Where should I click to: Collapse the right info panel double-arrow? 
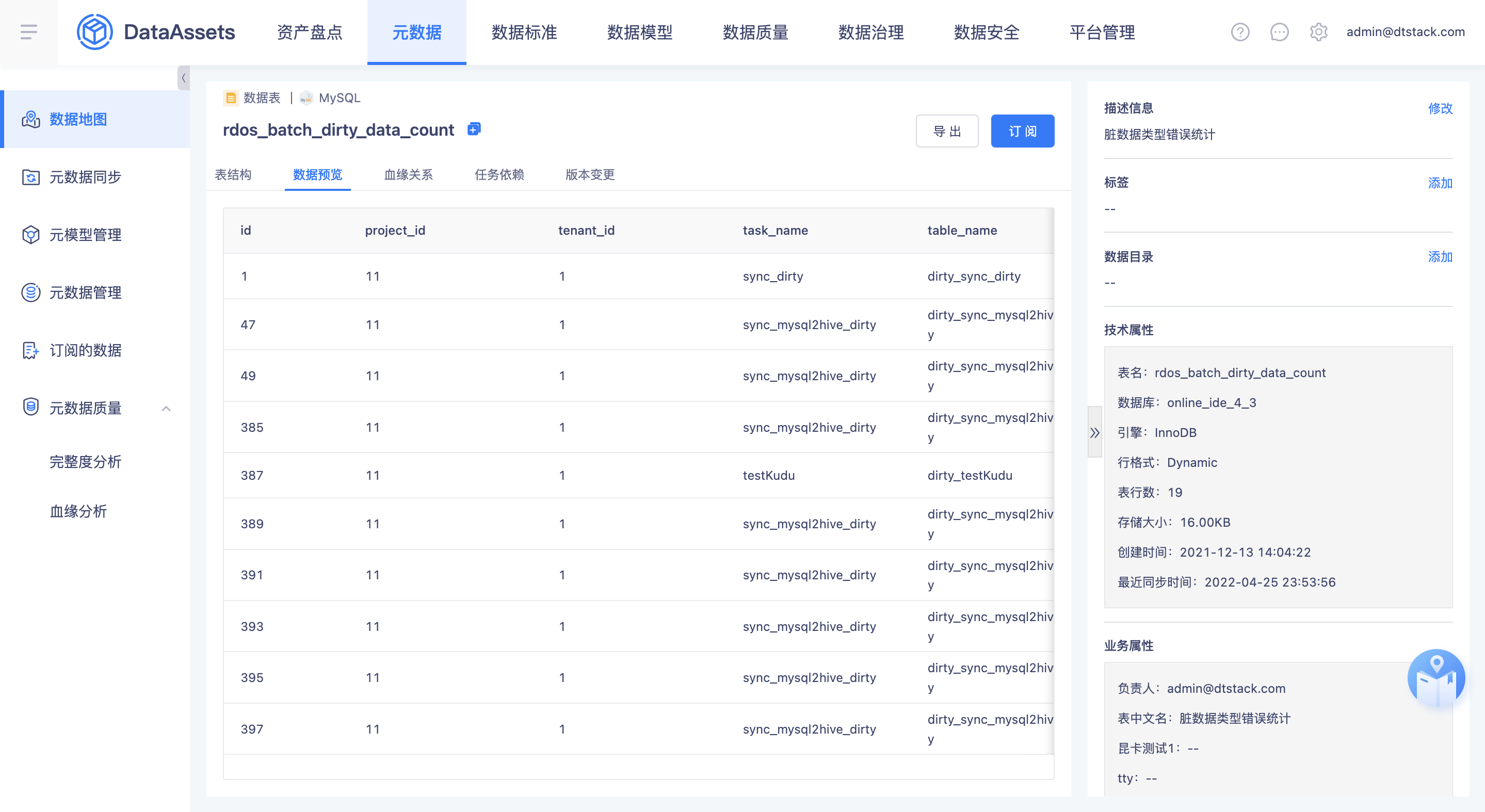click(1094, 432)
